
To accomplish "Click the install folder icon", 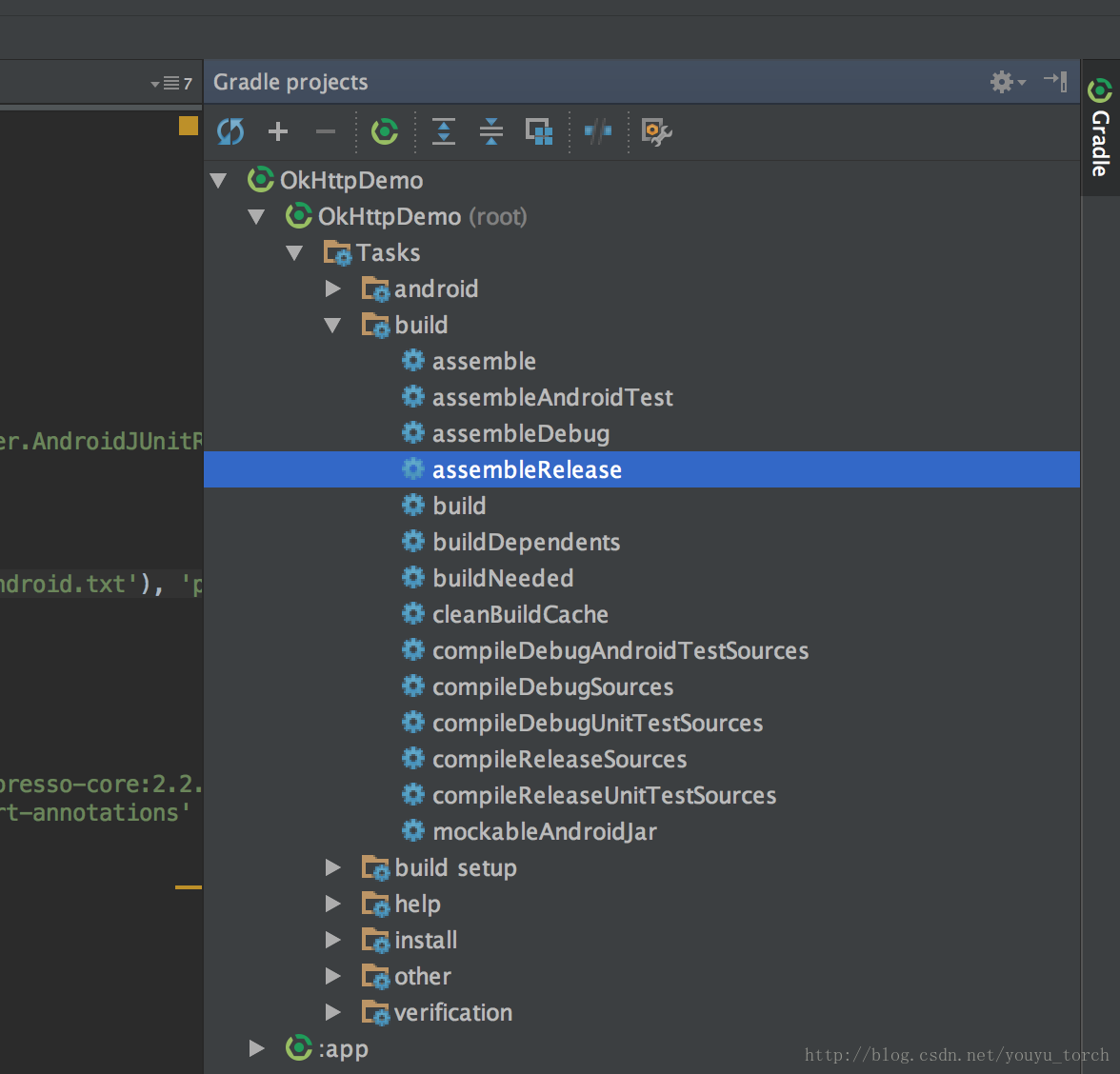I will pos(375,941).
